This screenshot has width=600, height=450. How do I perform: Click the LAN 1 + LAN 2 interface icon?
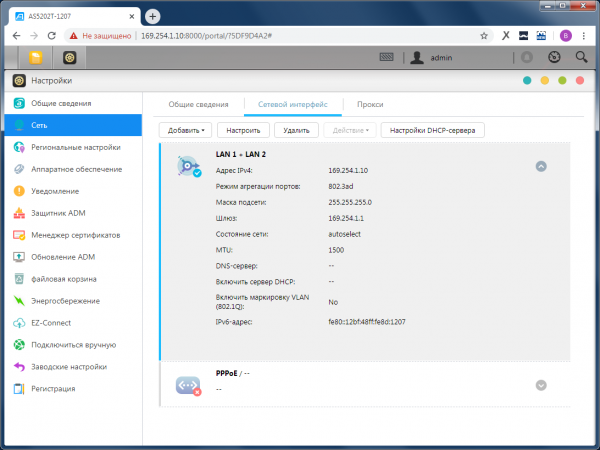[x=188, y=167]
